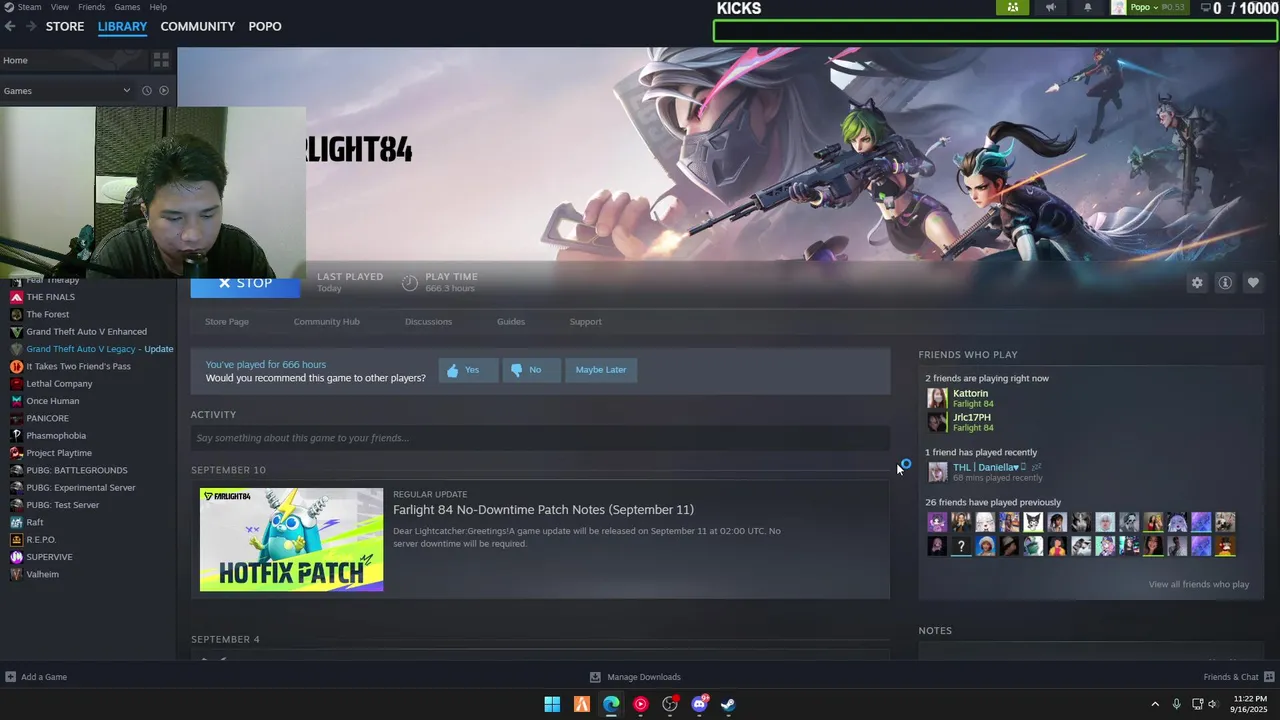
Task: Open the announcements megaphone icon
Action: coord(1050,8)
